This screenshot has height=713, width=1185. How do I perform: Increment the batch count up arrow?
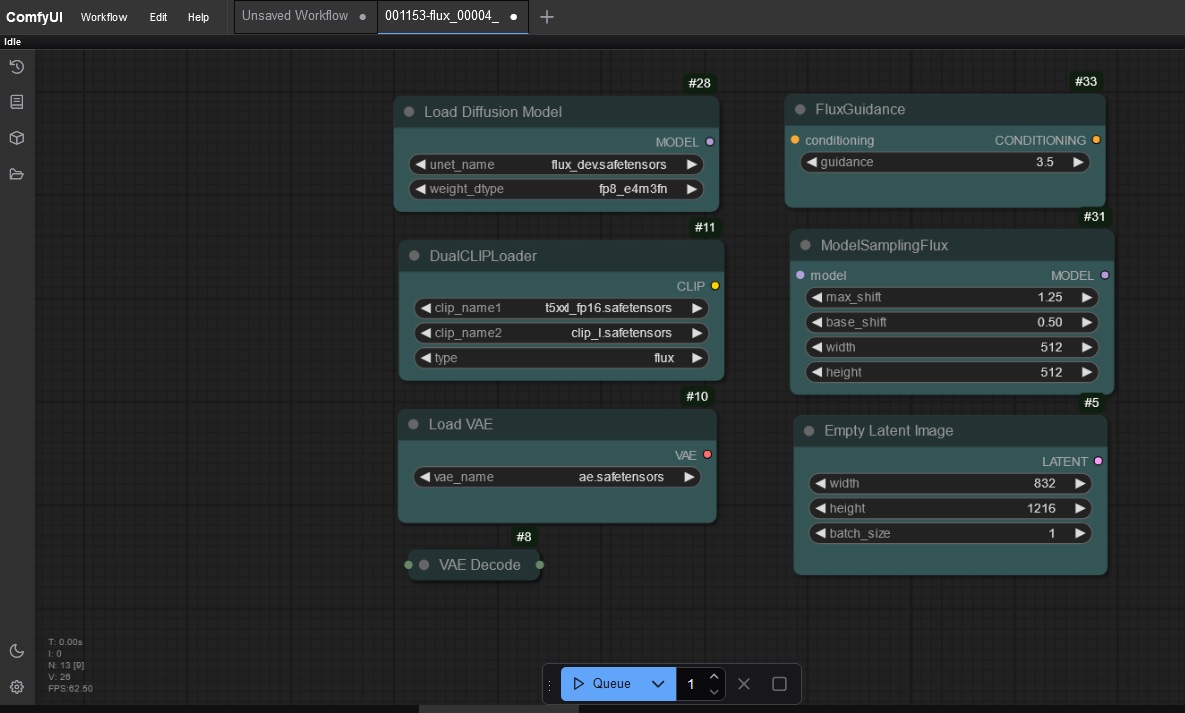pyautogui.click(x=714, y=676)
